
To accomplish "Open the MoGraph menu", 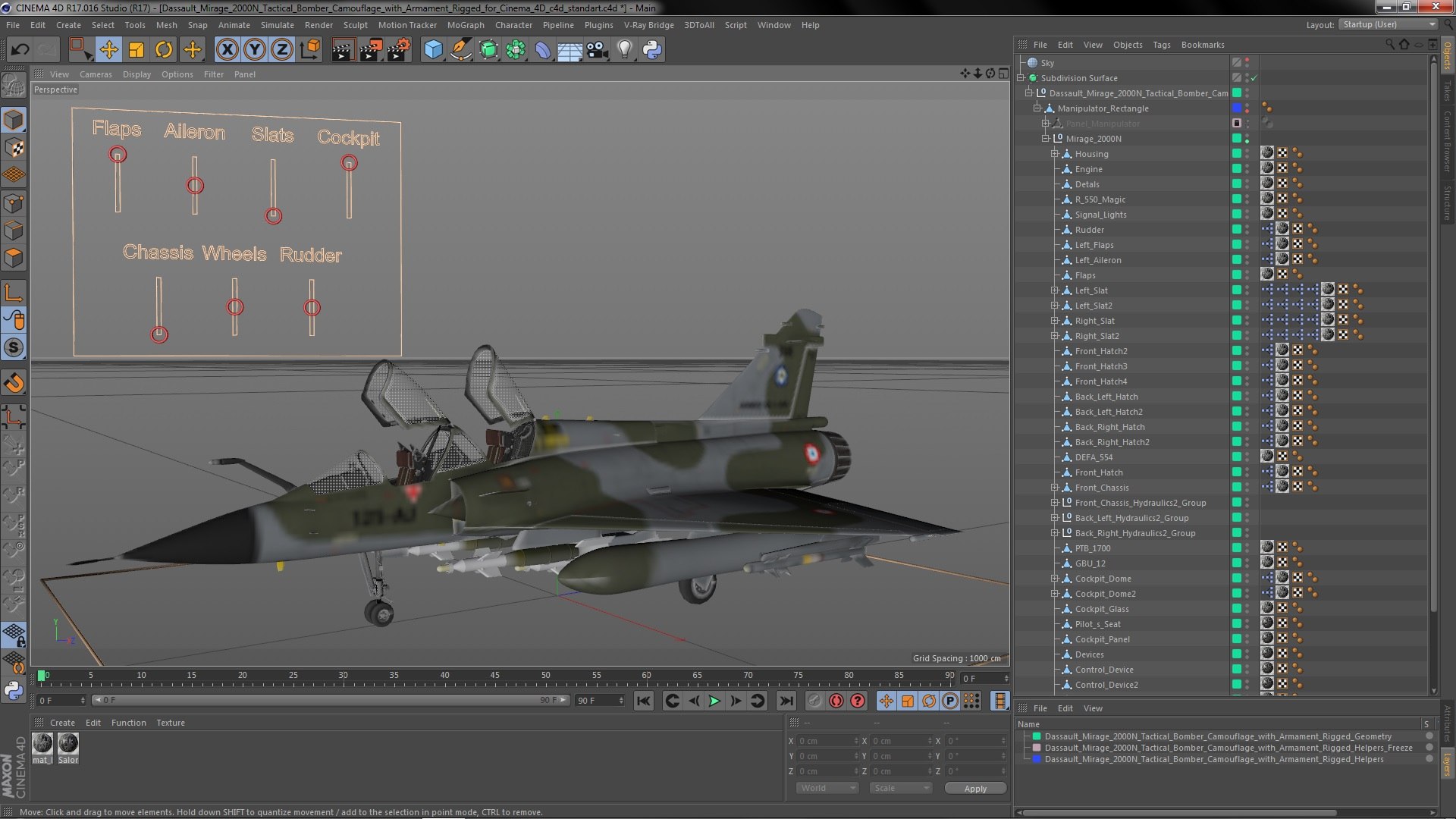I will (x=466, y=25).
